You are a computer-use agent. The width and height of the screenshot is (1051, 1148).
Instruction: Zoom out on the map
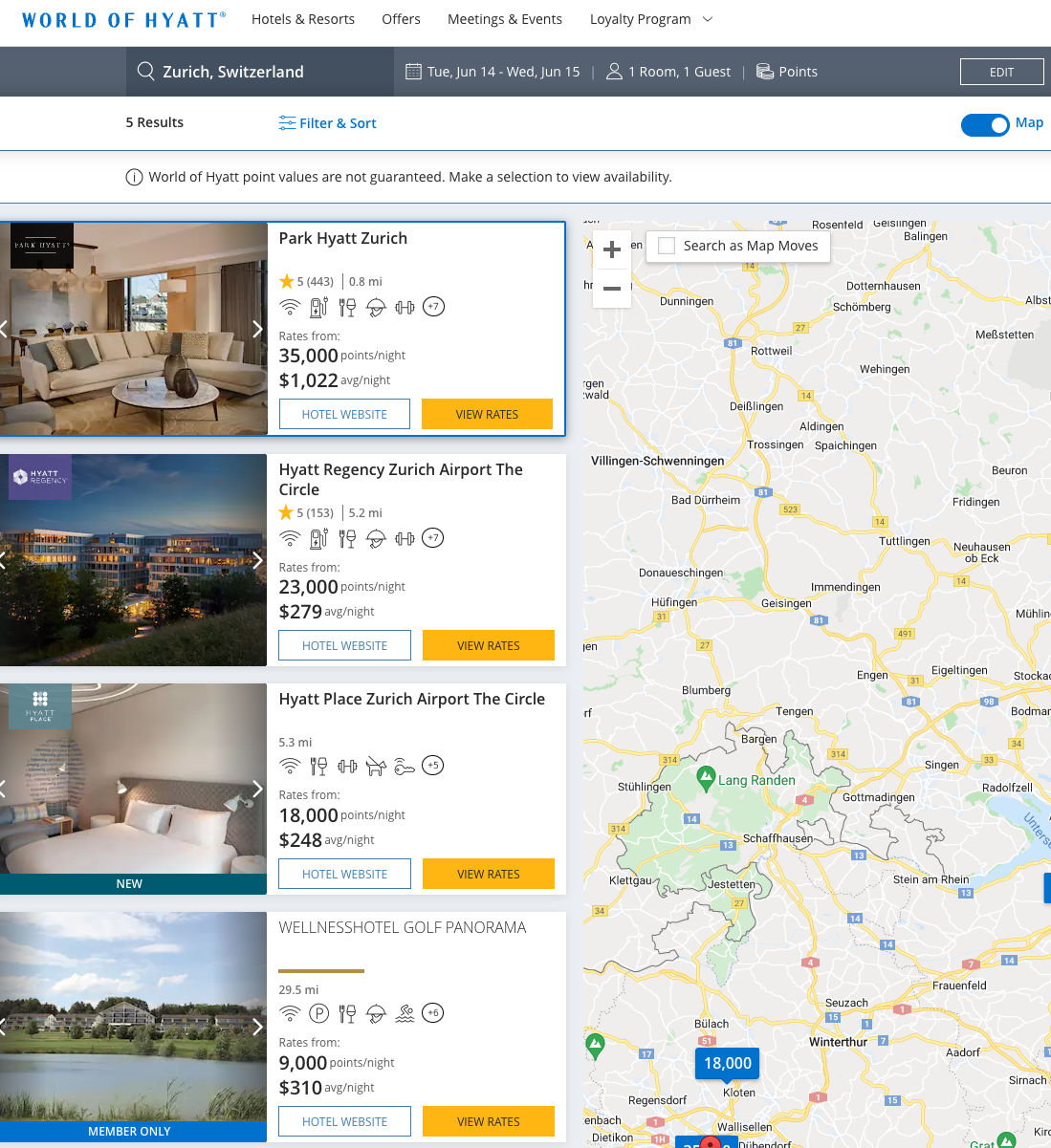(x=612, y=289)
